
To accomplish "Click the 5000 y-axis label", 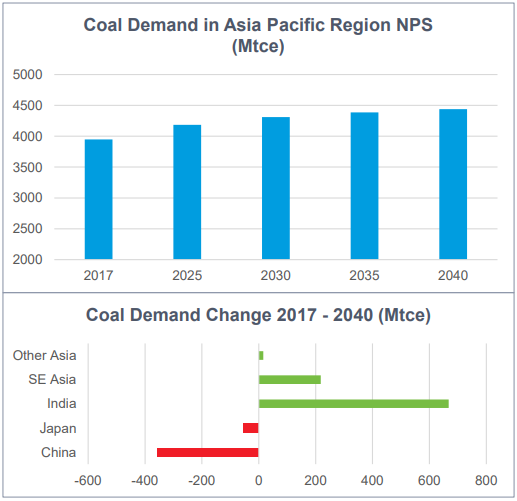I will (27, 74).
